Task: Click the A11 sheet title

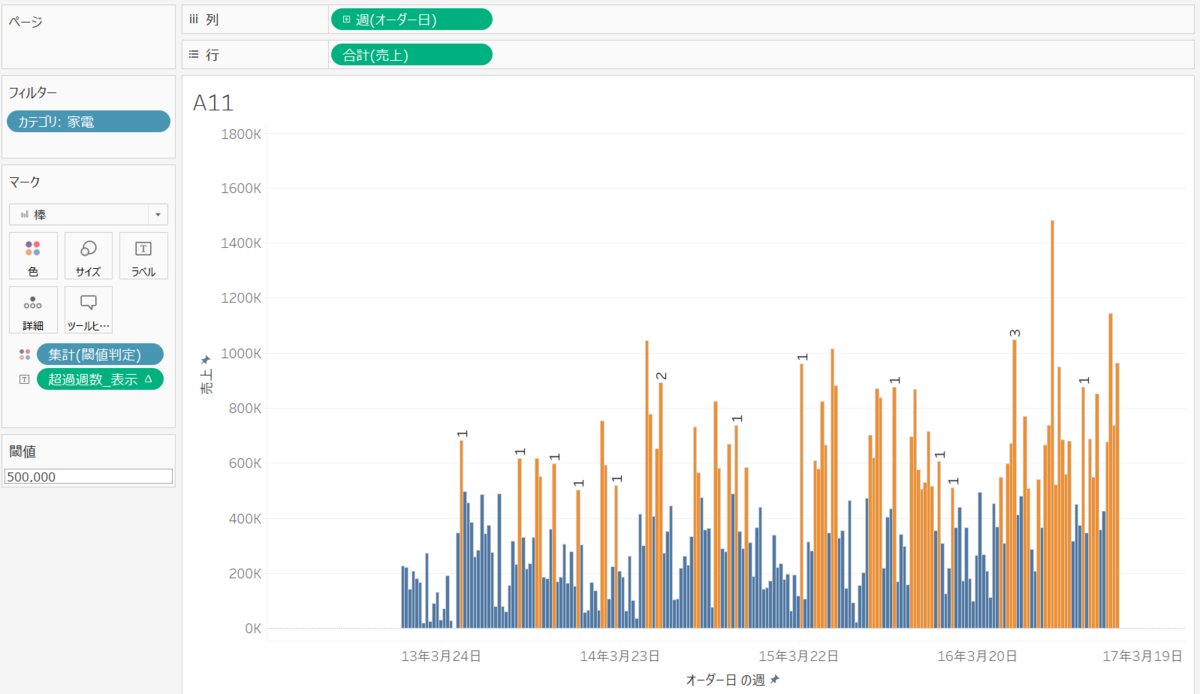Action: point(213,102)
